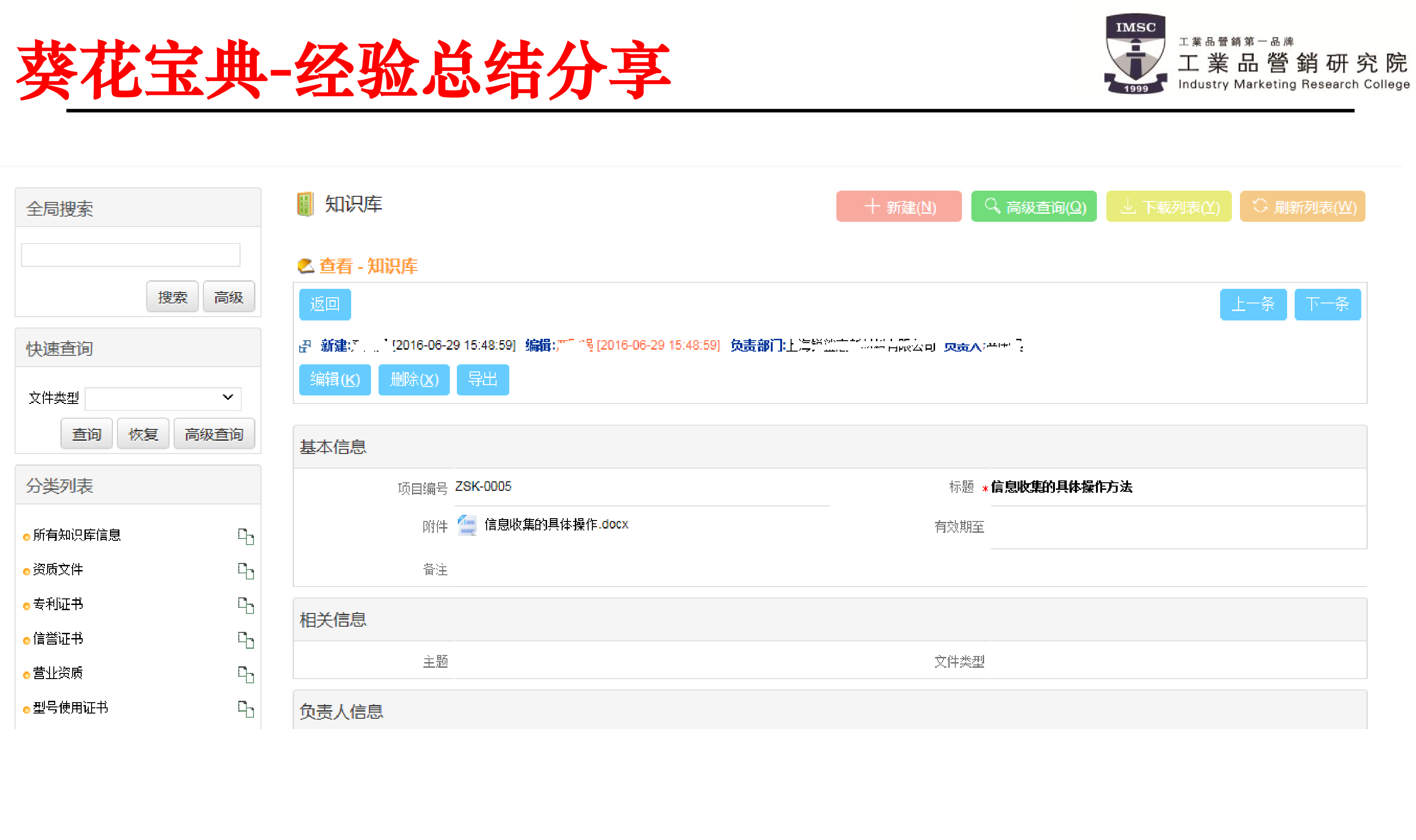This screenshot has width=1416, height=840.
Task: Click the copy icon beside 所有知识库信息
Action: point(246,537)
